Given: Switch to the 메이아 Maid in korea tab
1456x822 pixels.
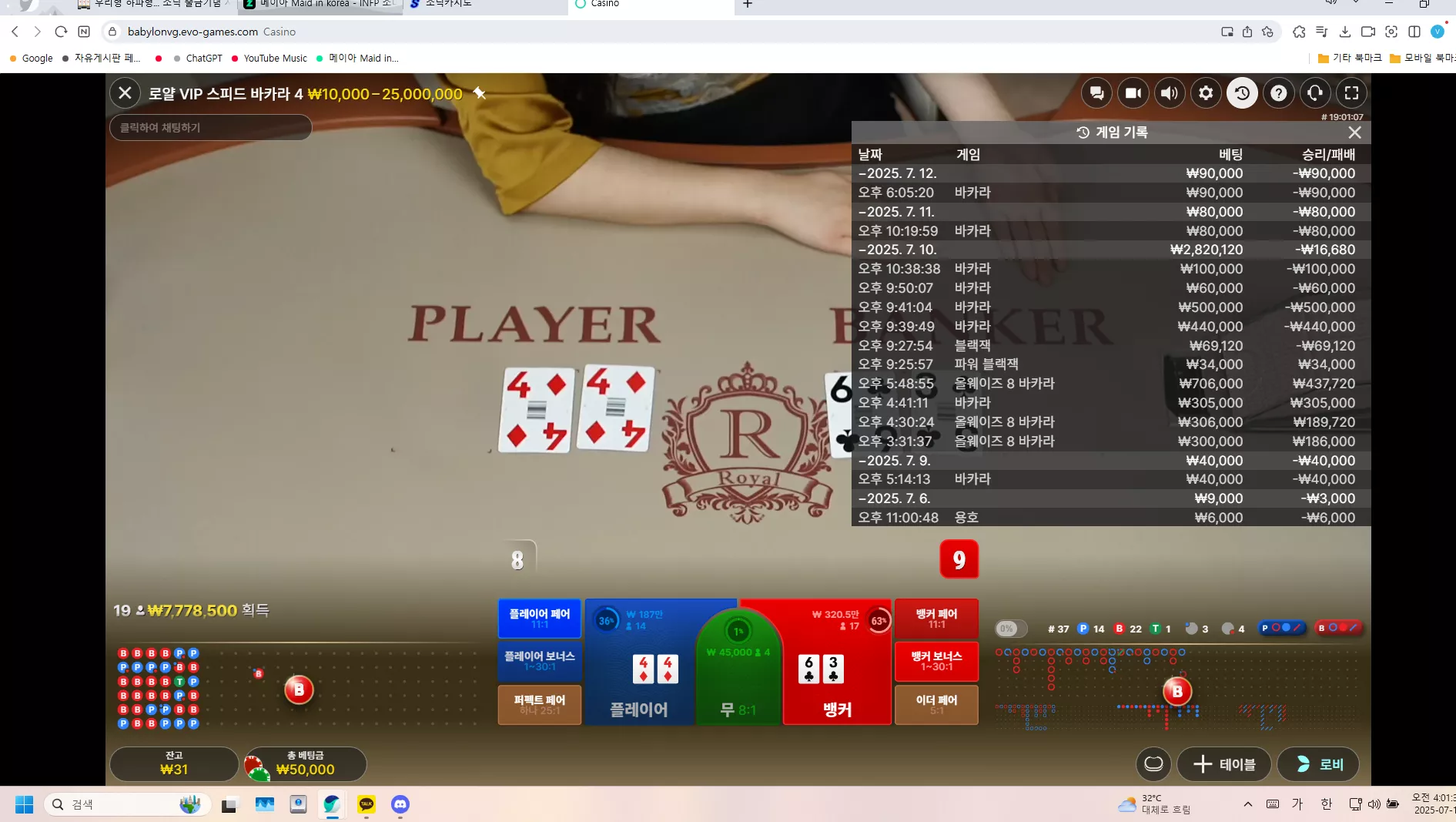Looking at the screenshot, I should pyautogui.click(x=320, y=5).
